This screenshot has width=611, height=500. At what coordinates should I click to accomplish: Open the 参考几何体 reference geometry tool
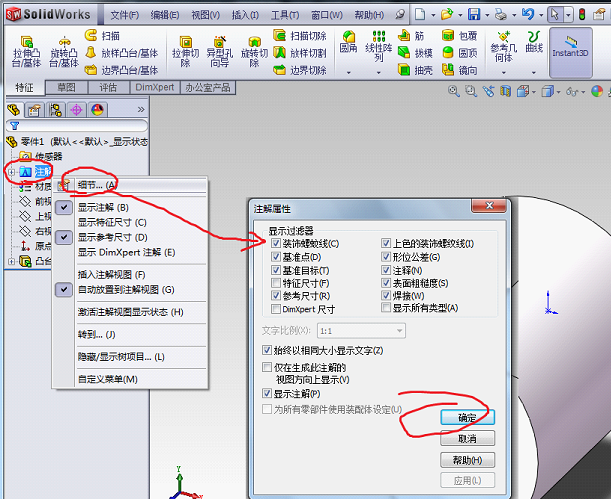(504, 47)
